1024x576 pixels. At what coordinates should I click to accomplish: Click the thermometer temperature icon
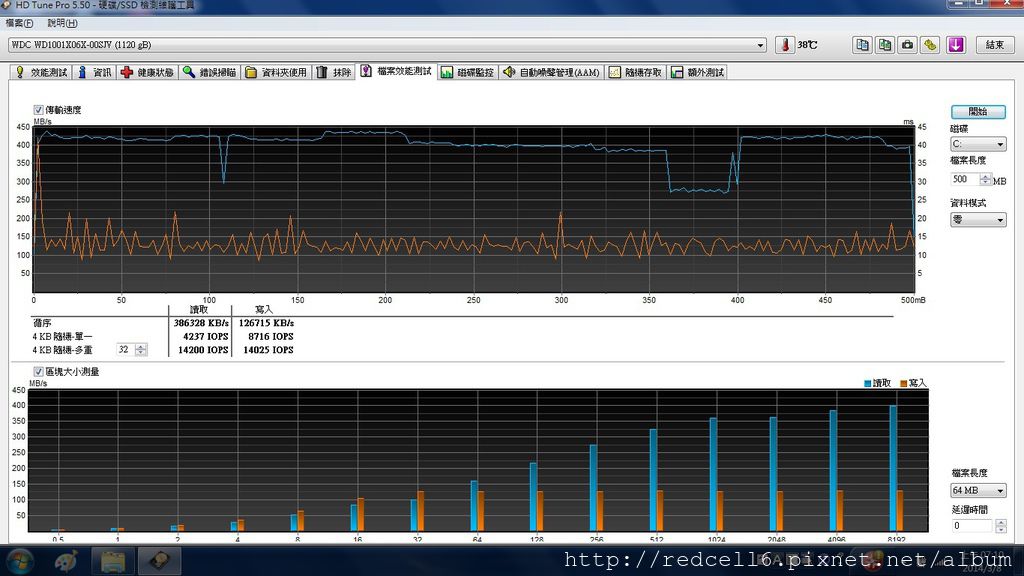[786, 45]
